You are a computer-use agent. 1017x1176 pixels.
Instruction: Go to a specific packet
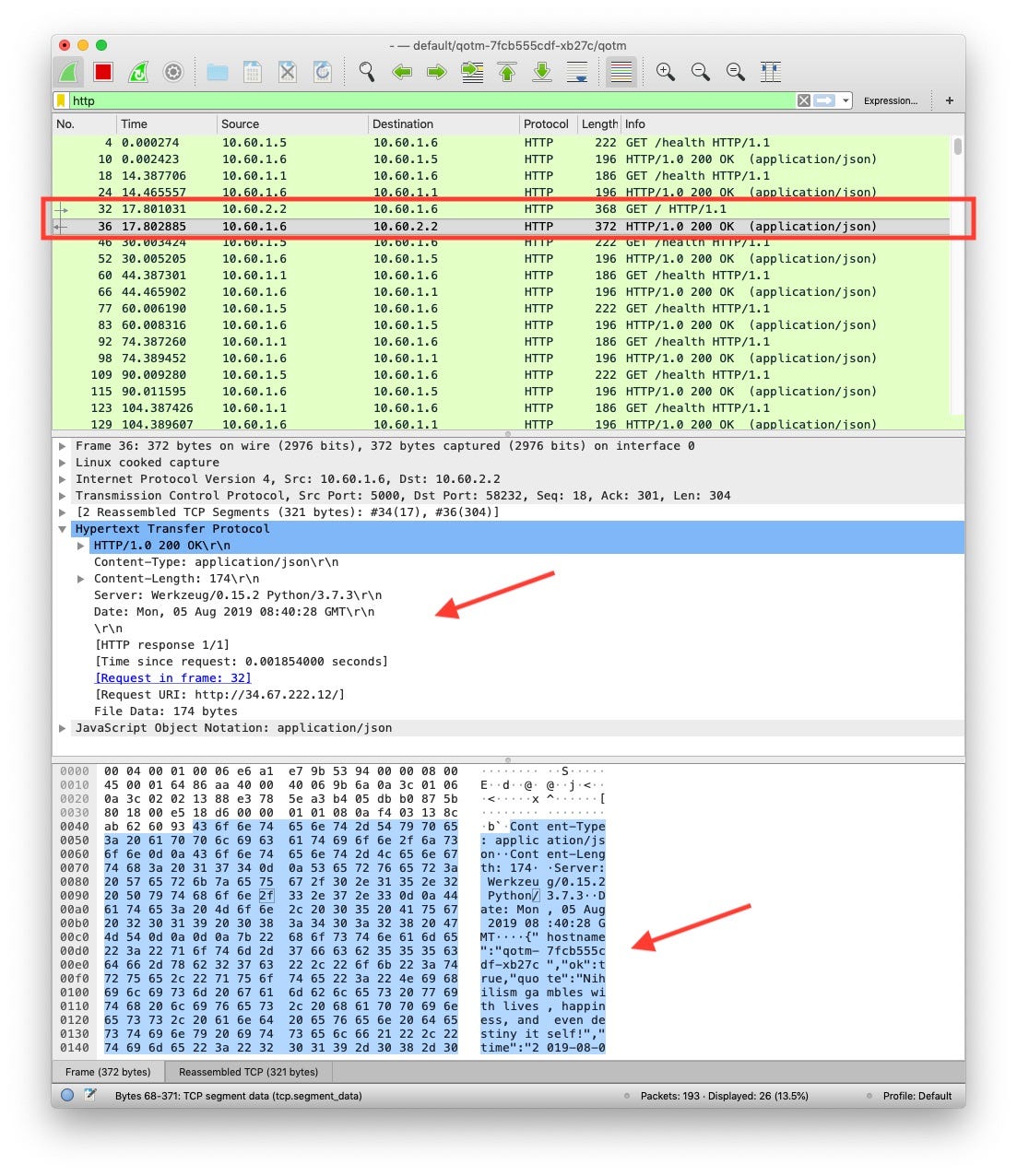pyautogui.click(x=472, y=72)
